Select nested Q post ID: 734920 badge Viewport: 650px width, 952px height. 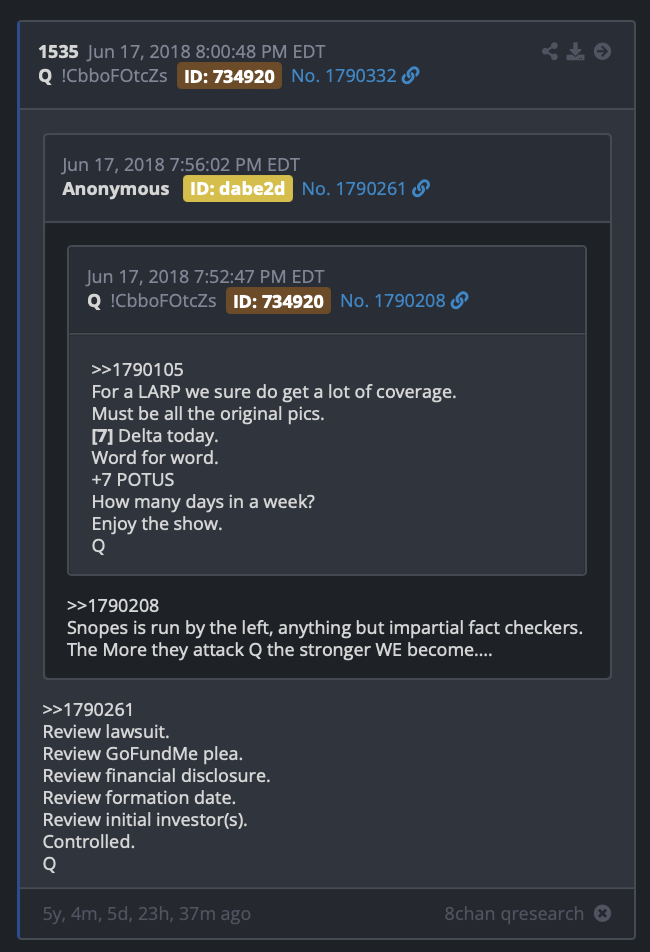pos(278,301)
